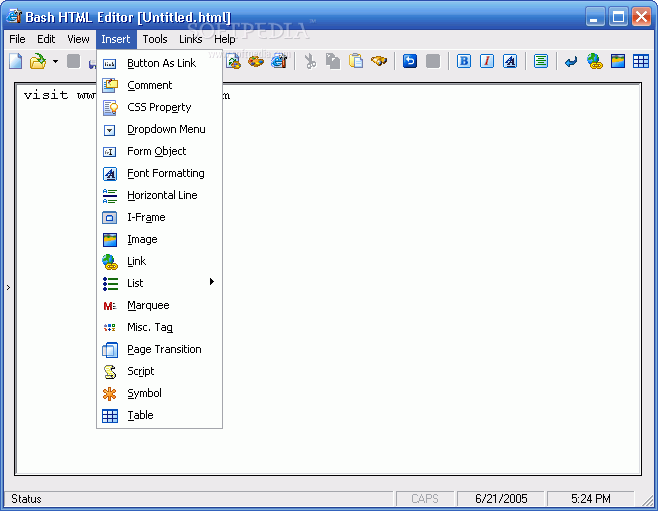Click the image editor toolbar icon left of the palette
The height and width of the screenshot is (511, 658).
pyautogui.click(x=233, y=62)
